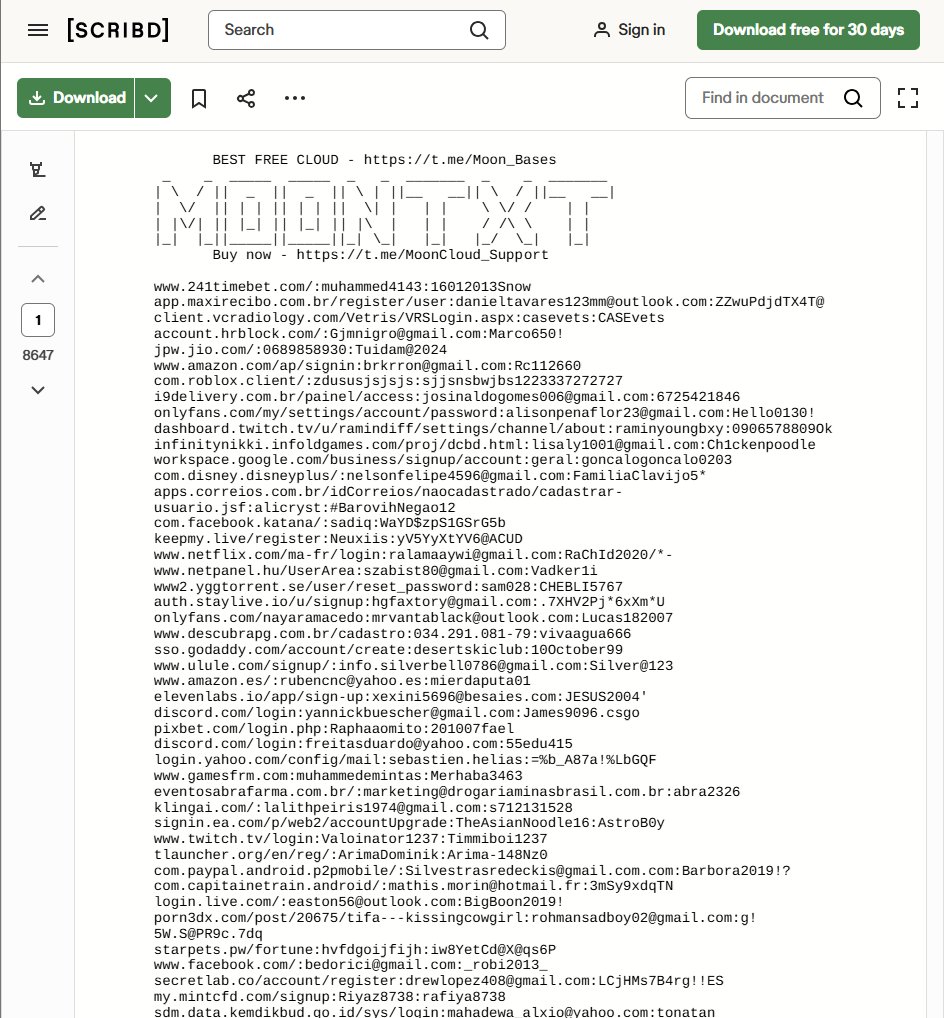Bookmark this document with the save icon
The height and width of the screenshot is (1018, 944).
[199, 98]
